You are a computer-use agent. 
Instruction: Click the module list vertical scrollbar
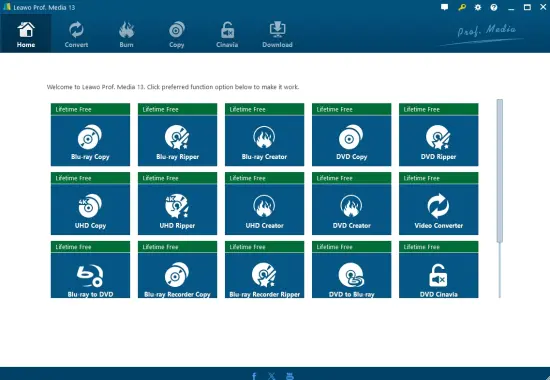click(499, 171)
